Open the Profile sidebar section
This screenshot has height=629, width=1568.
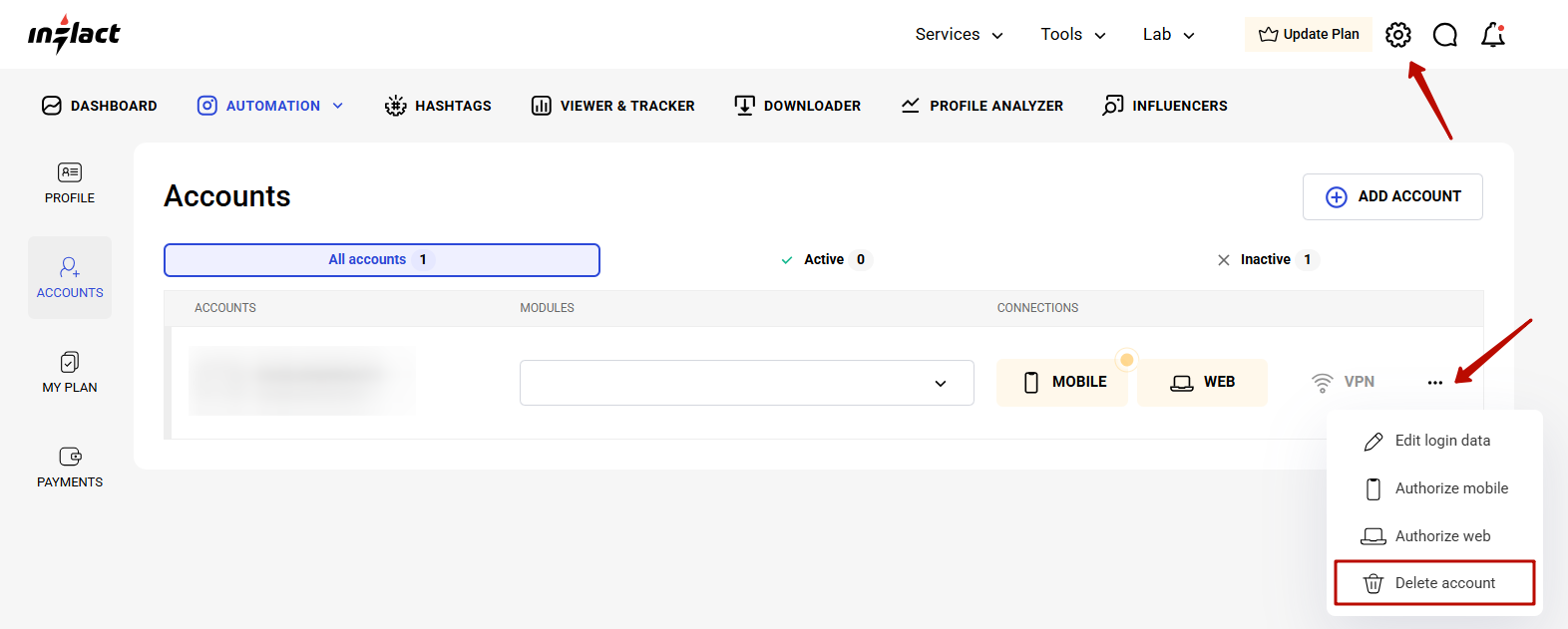(70, 183)
